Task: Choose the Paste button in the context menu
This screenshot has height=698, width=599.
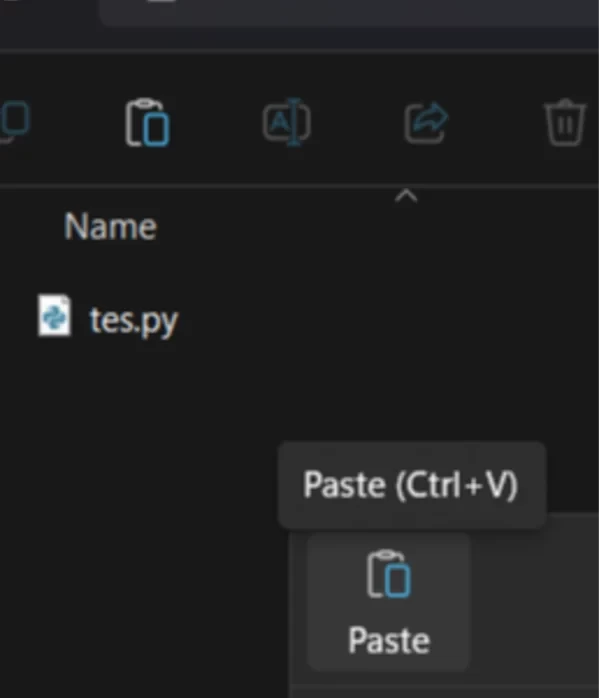Action: (x=389, y=602)
